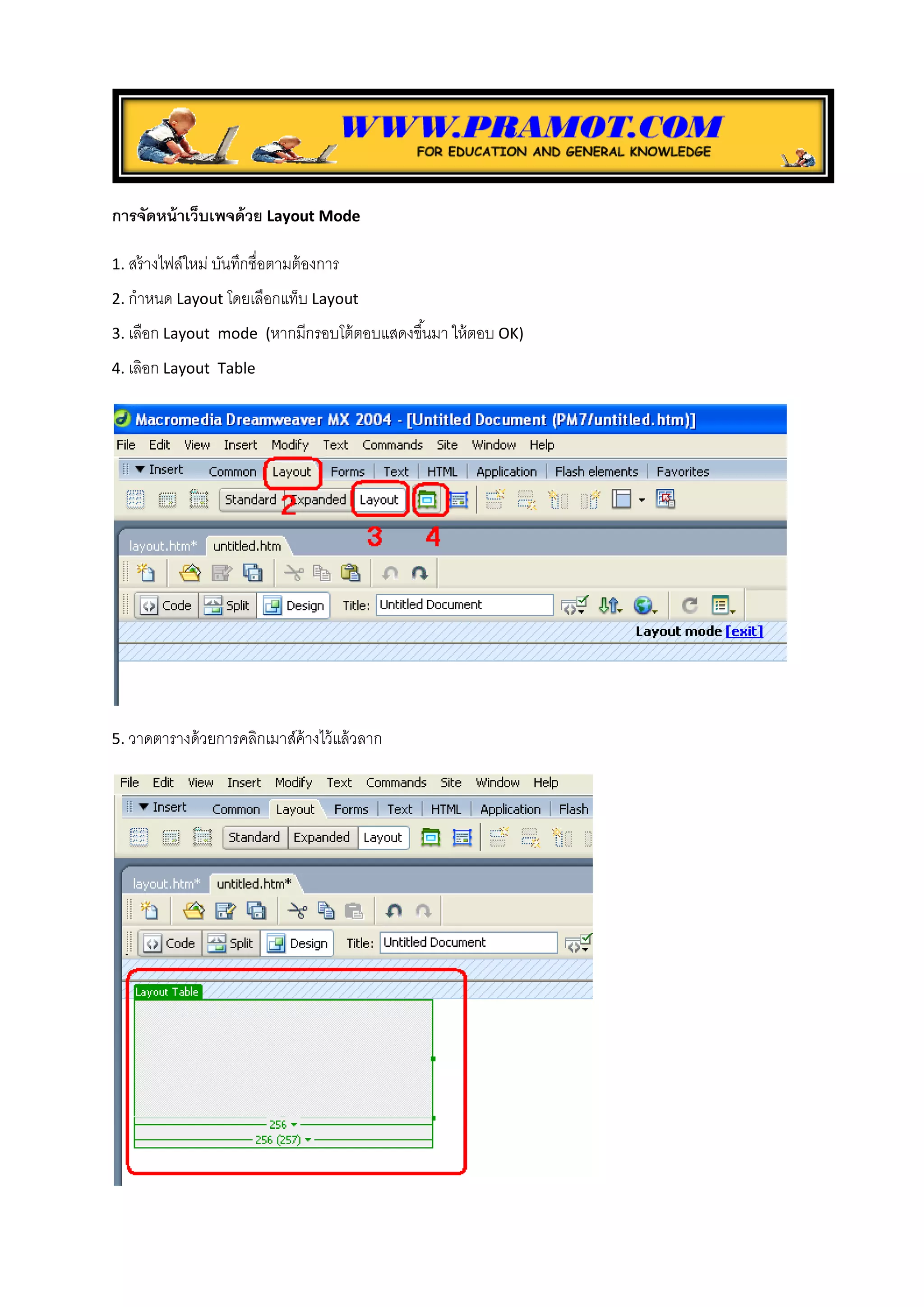Click the Frames icon beside the dropdown arrow
This screenshot has width=924, height=1307.
pos(621,499)
